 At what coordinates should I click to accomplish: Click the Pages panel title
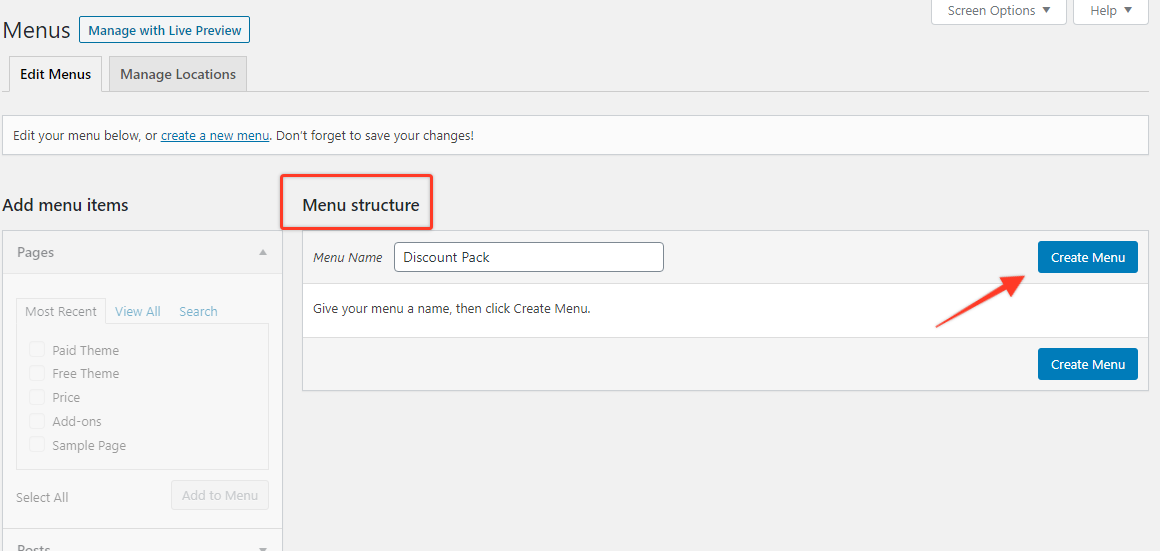point(36,252)
